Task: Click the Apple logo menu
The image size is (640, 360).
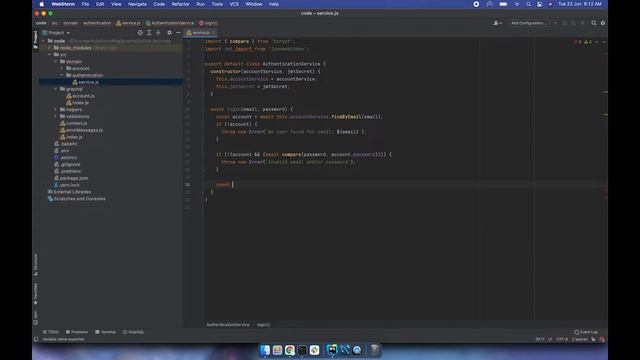Action: [42, 4]
